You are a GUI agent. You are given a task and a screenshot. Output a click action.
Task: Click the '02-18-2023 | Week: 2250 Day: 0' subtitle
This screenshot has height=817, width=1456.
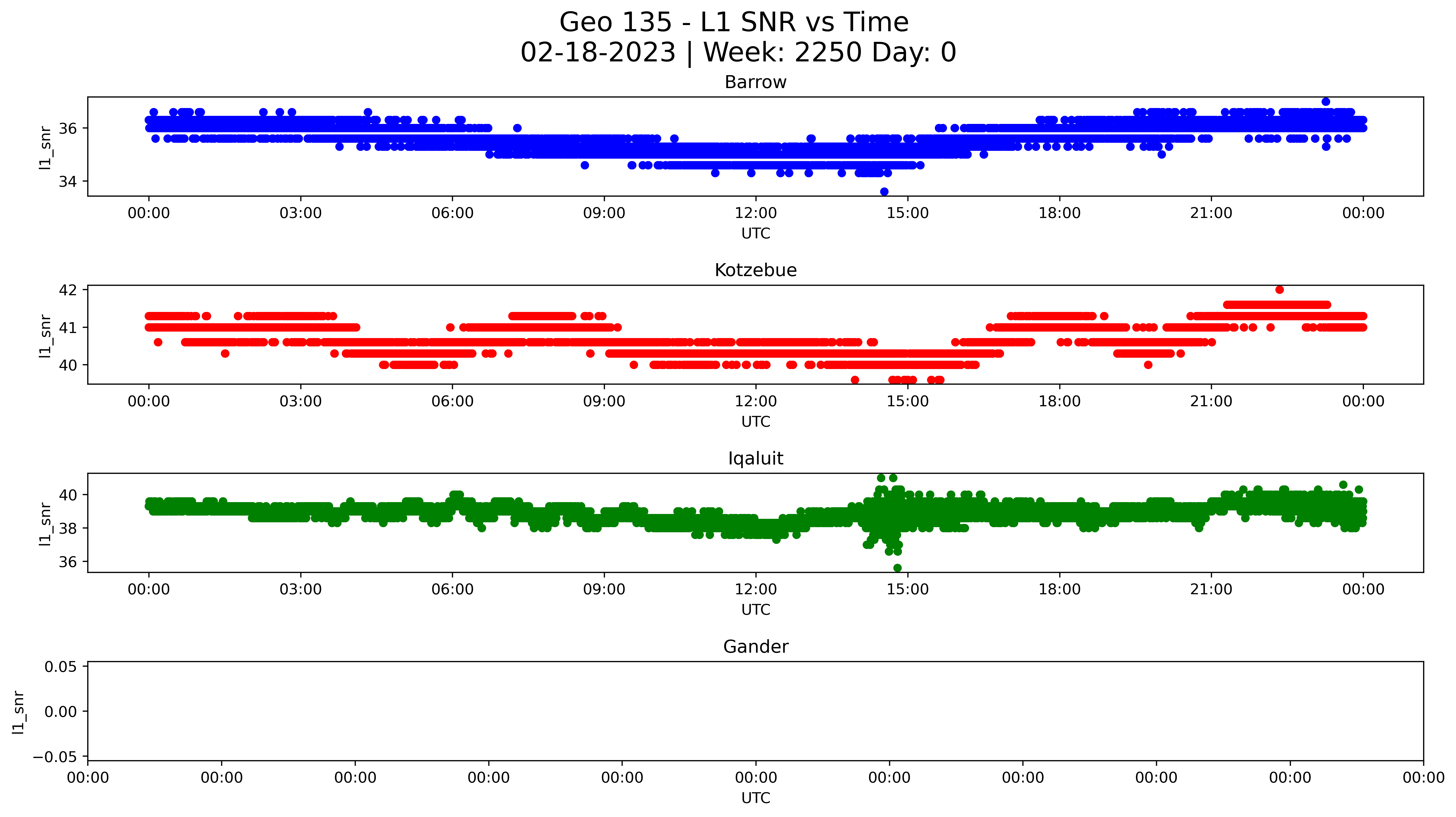tap(738, 53)
